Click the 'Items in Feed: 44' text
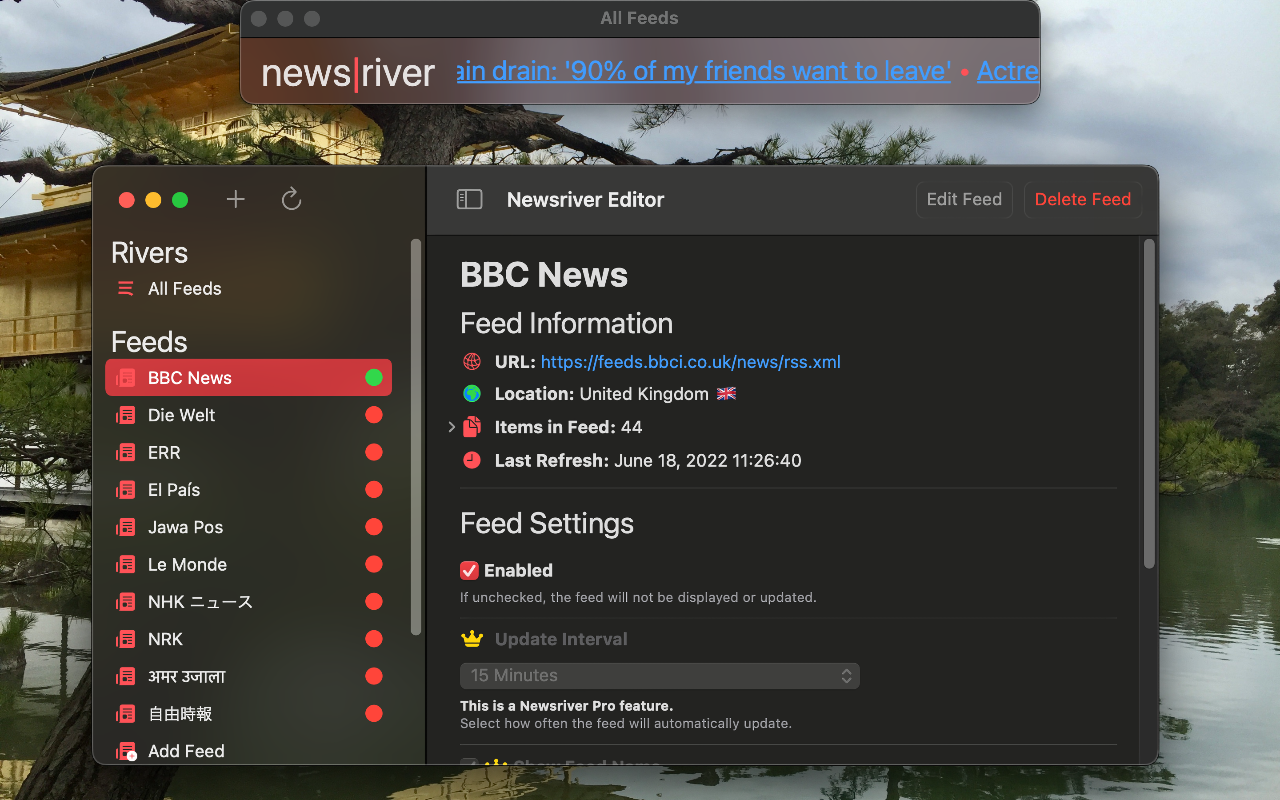Viewport: 1280px width, 800px height. tap(568, 427)
